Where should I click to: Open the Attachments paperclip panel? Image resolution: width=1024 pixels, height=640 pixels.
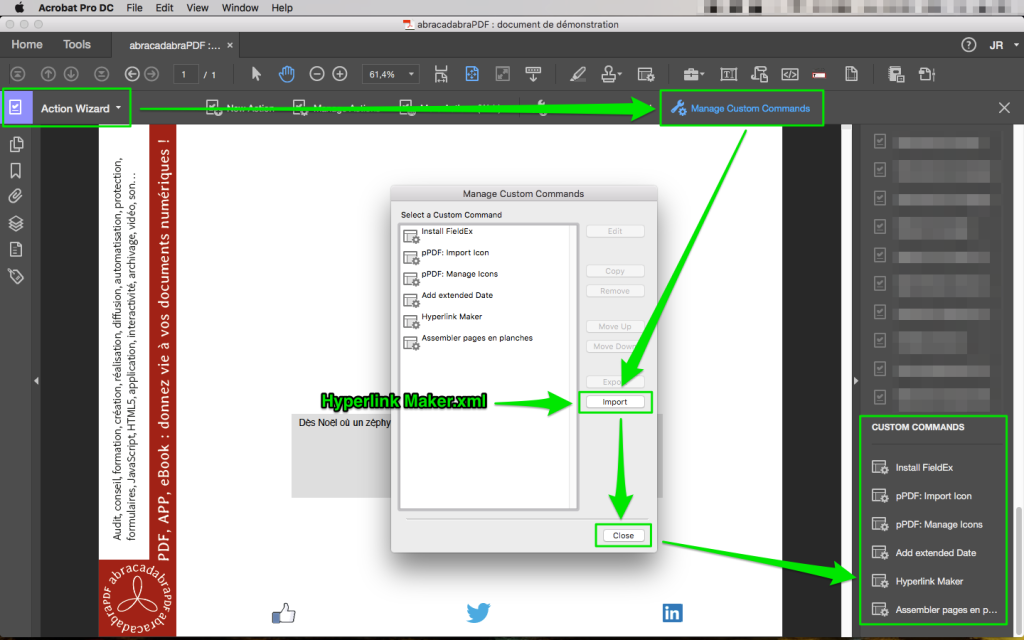coord(14,197)
